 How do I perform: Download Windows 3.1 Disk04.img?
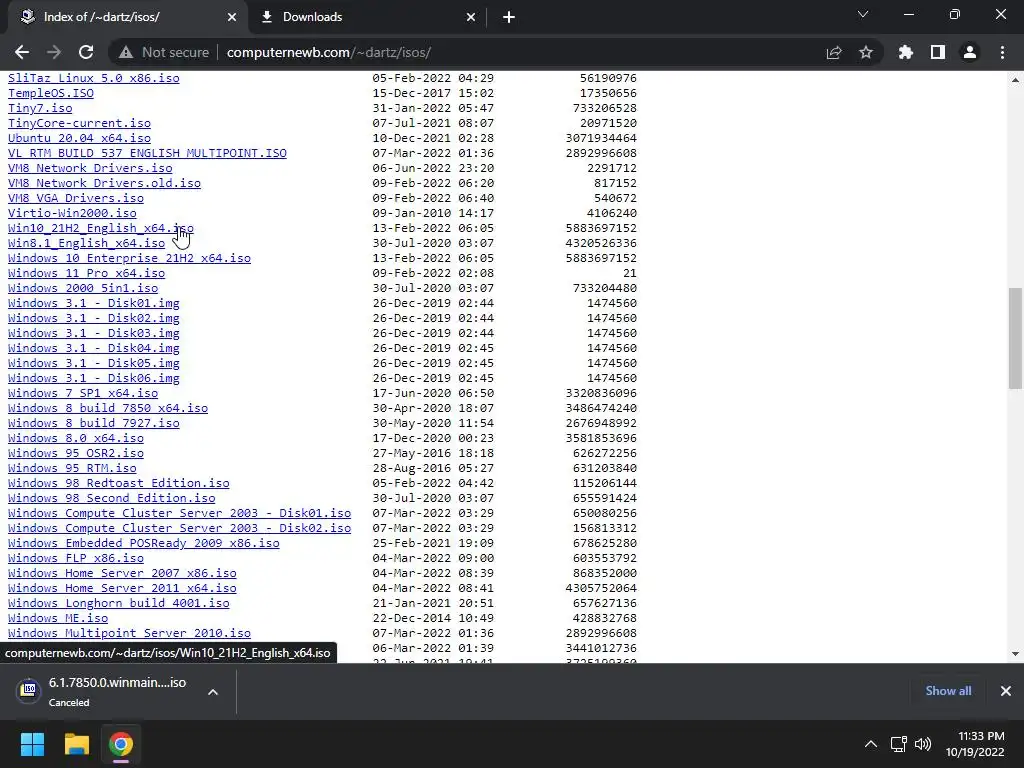[x=93, y=348]
